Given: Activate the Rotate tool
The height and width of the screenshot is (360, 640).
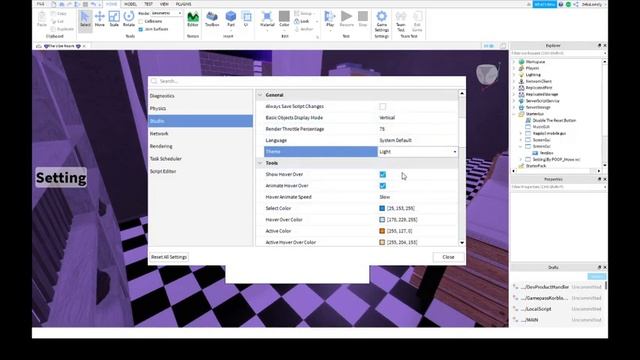Looking at the screenshot, I should [x=129, y=20].
